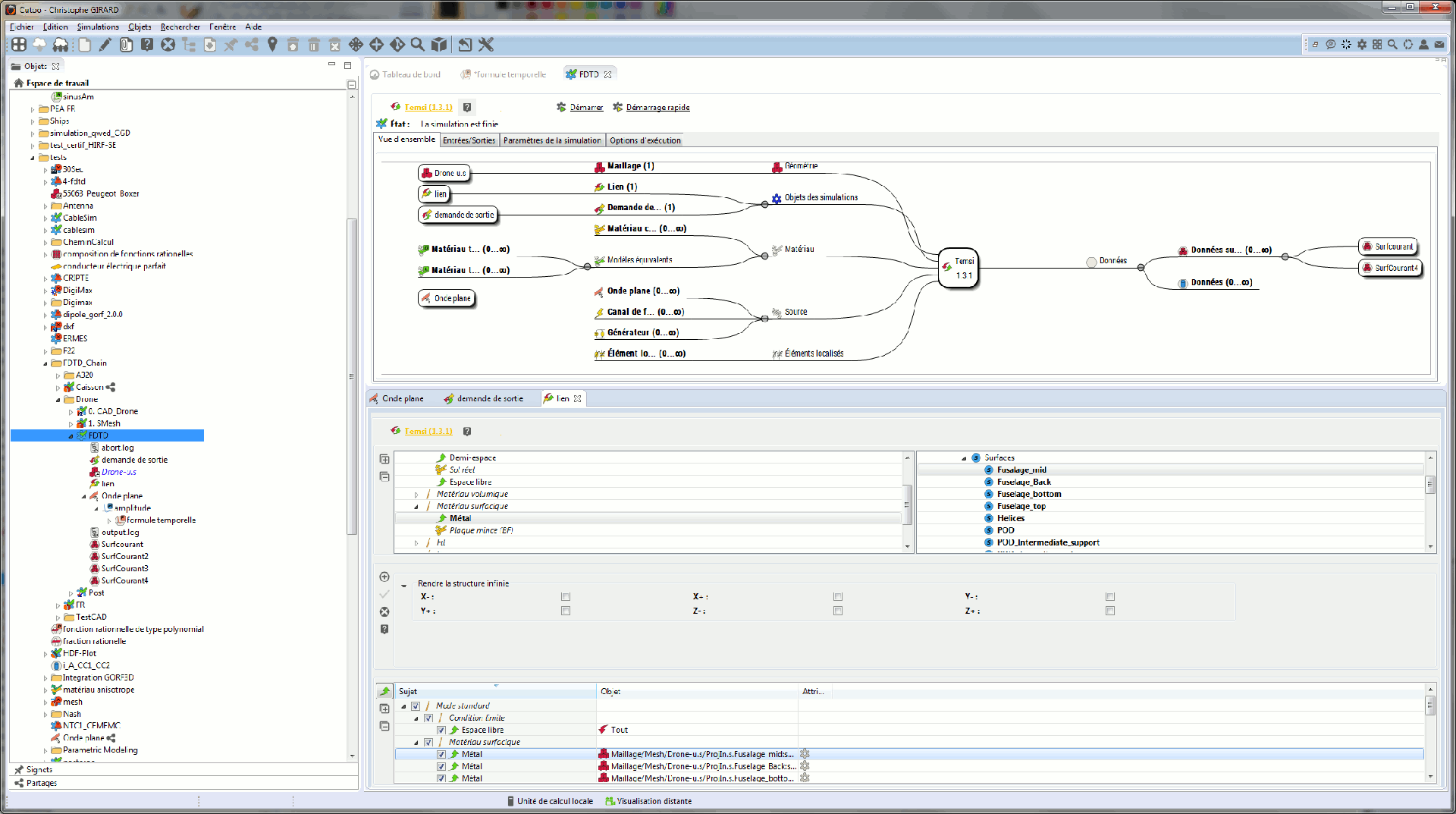Click the top Temsi (1.3.1) link

pyautogui.click(x=428, y=107)
